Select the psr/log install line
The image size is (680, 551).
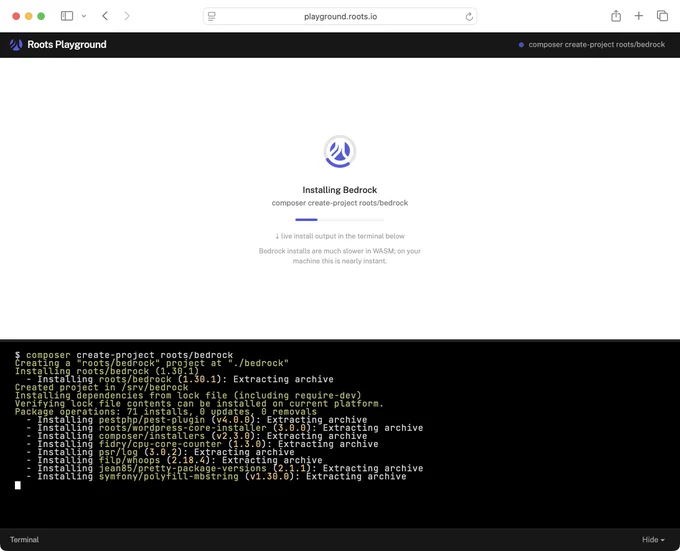160,452
